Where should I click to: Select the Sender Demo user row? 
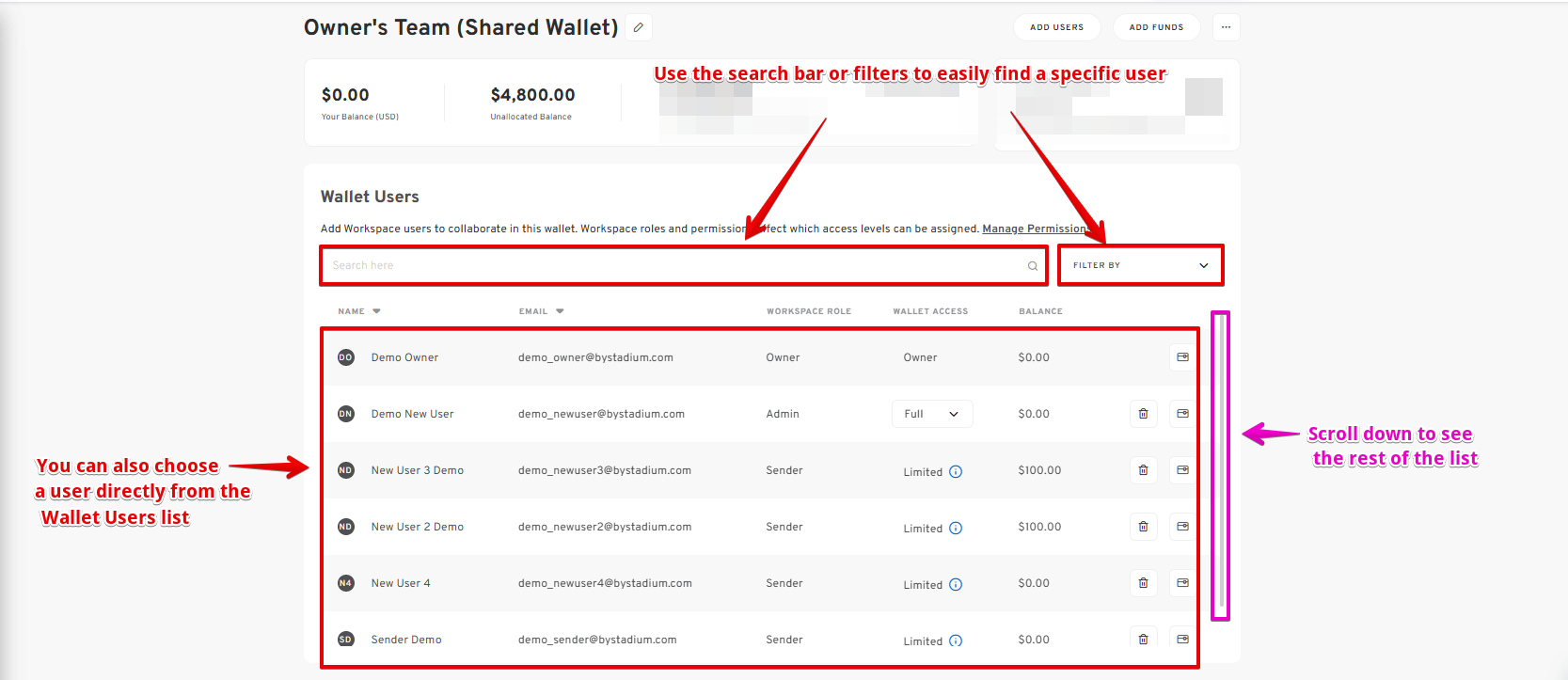(x=406, y=640)
